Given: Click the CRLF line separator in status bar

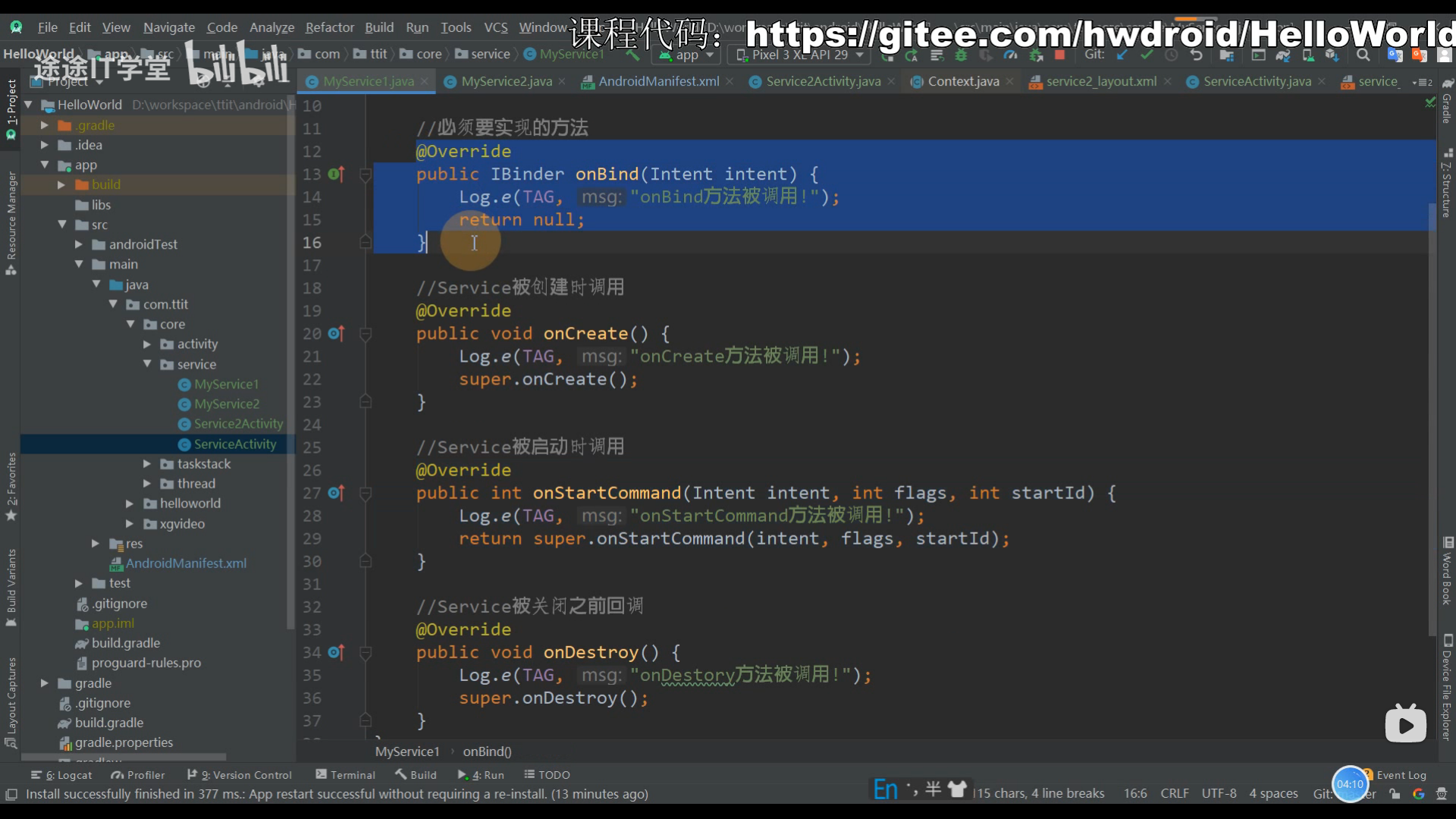Looking at the screenshot, I should [x=1174, y=793].
